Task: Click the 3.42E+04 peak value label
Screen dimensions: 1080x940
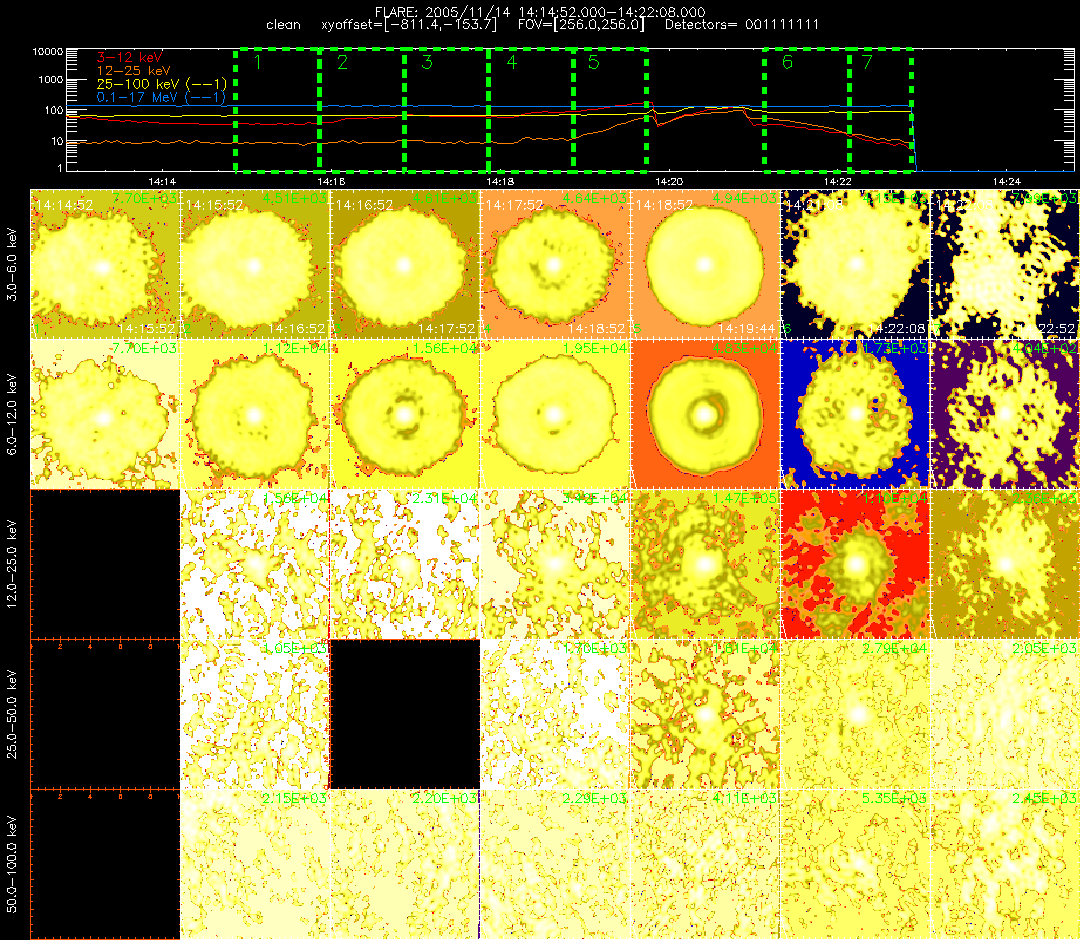Action: [x=594, y=499]
